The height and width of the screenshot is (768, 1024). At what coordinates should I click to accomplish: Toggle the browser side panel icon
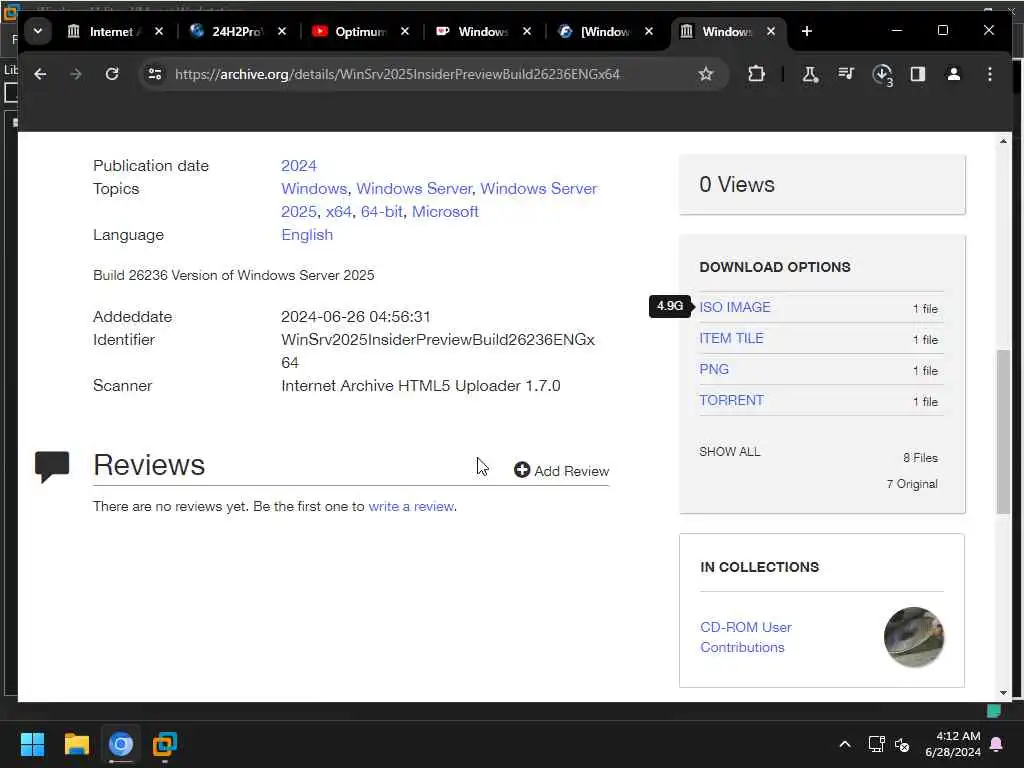(918, 74)
